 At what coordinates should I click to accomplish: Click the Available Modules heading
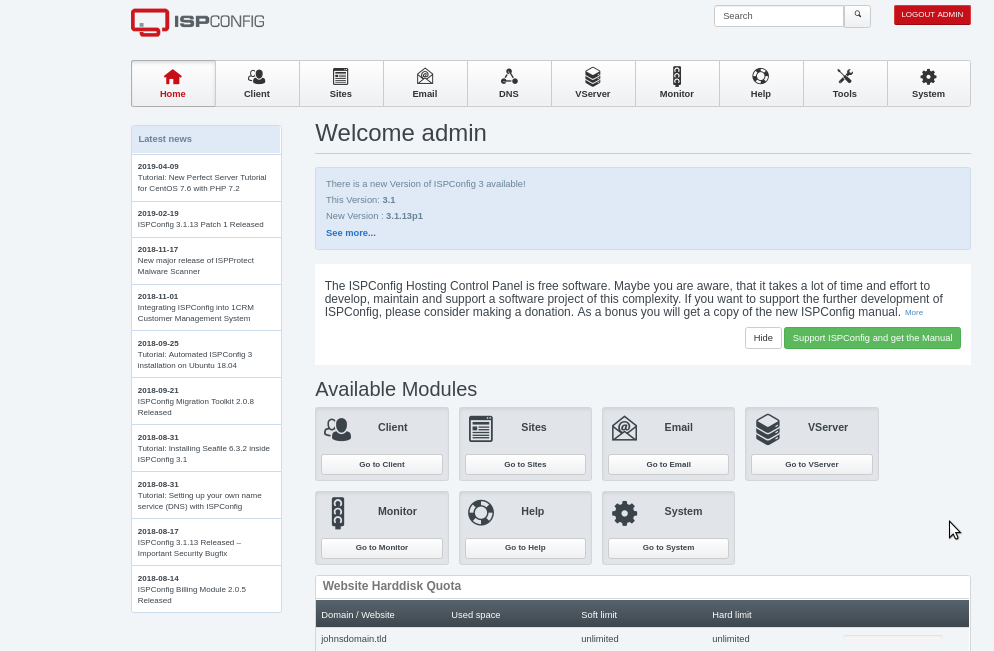pyautogui.click(x=396, y=389)
